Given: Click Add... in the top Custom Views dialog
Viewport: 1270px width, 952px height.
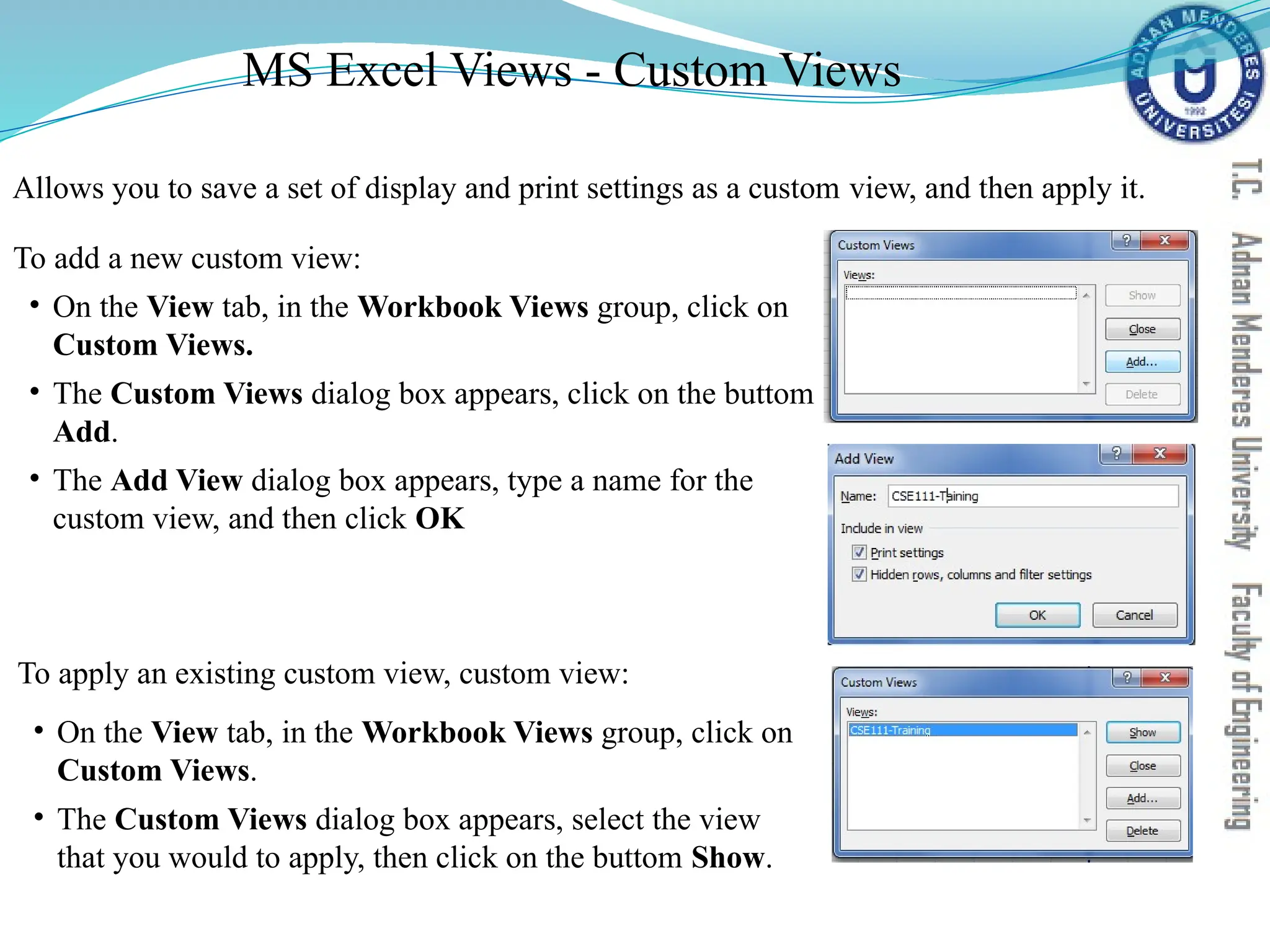Looking at the screenshot, I should pyautogui.click(x=1142, y=361).
